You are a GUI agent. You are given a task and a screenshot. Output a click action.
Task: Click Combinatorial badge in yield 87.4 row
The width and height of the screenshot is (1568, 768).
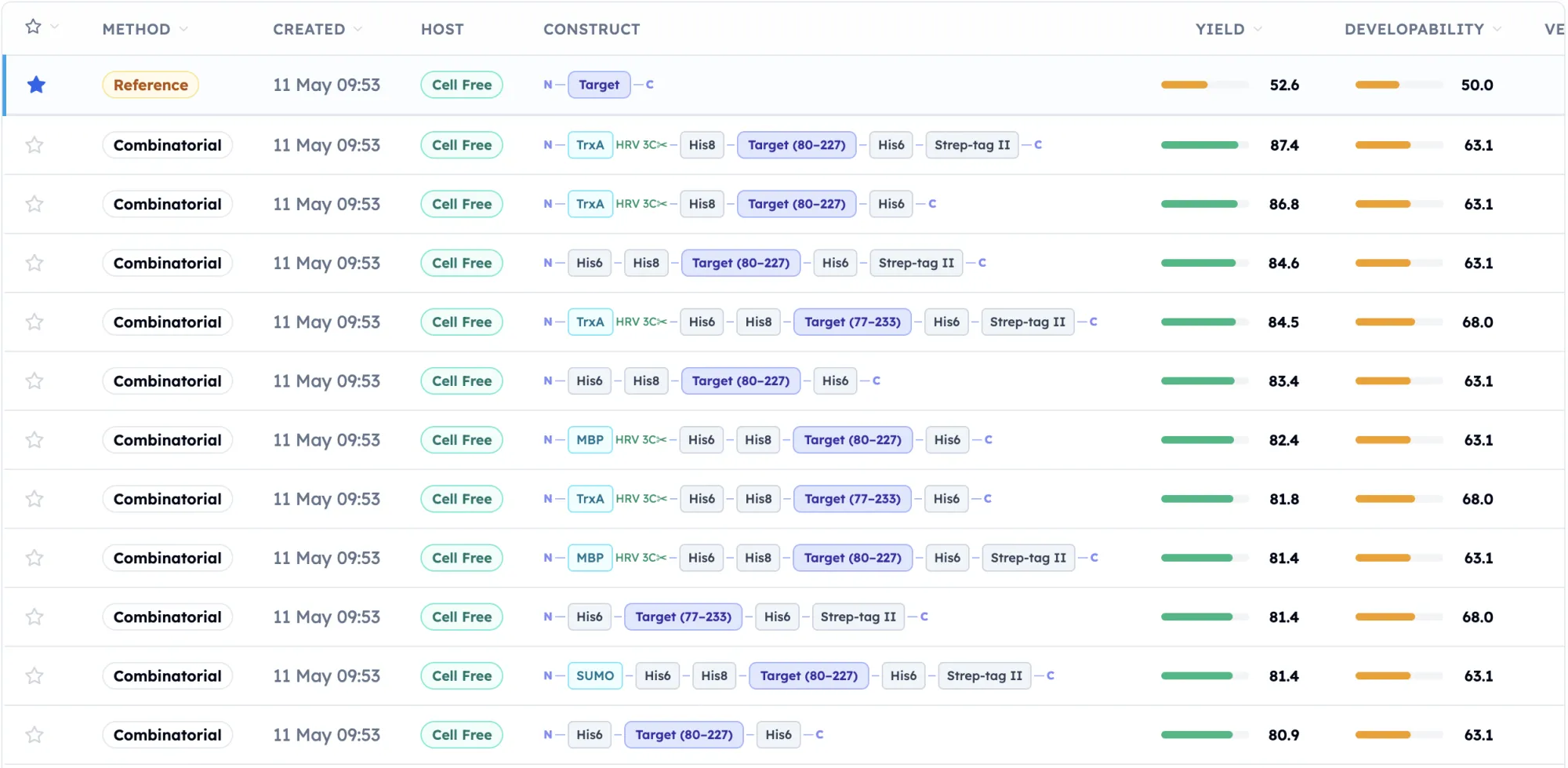(x=168, y=145)
